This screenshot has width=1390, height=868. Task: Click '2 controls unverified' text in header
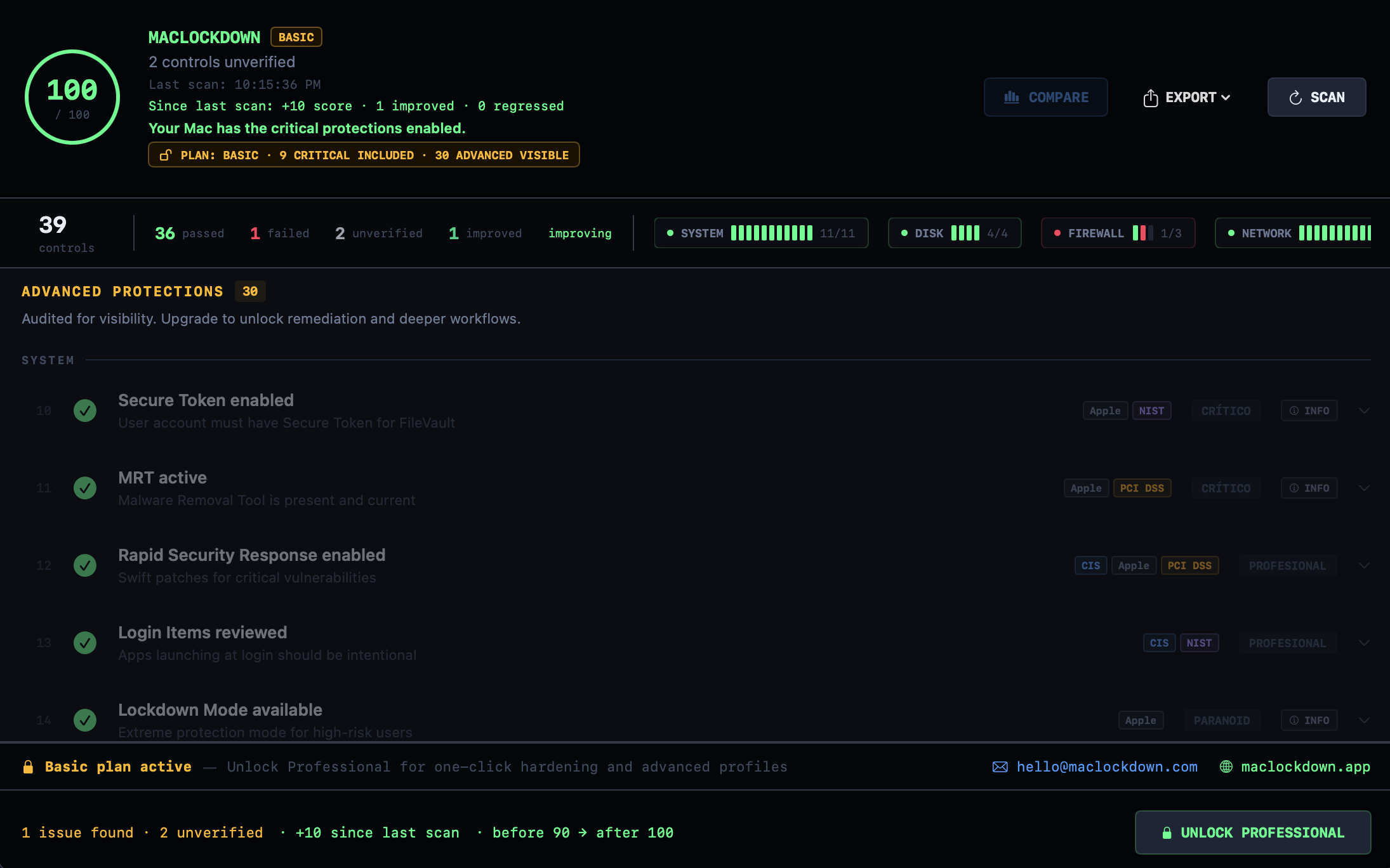(222, 62)
